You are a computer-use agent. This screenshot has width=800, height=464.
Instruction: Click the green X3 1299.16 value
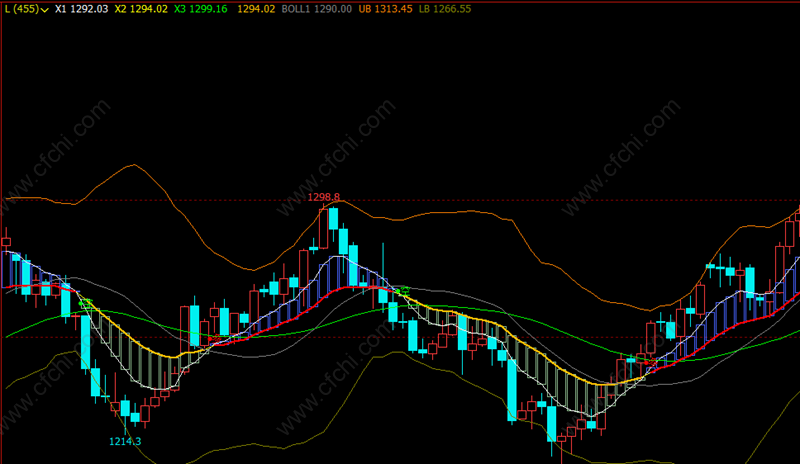(x=201, y=9)
